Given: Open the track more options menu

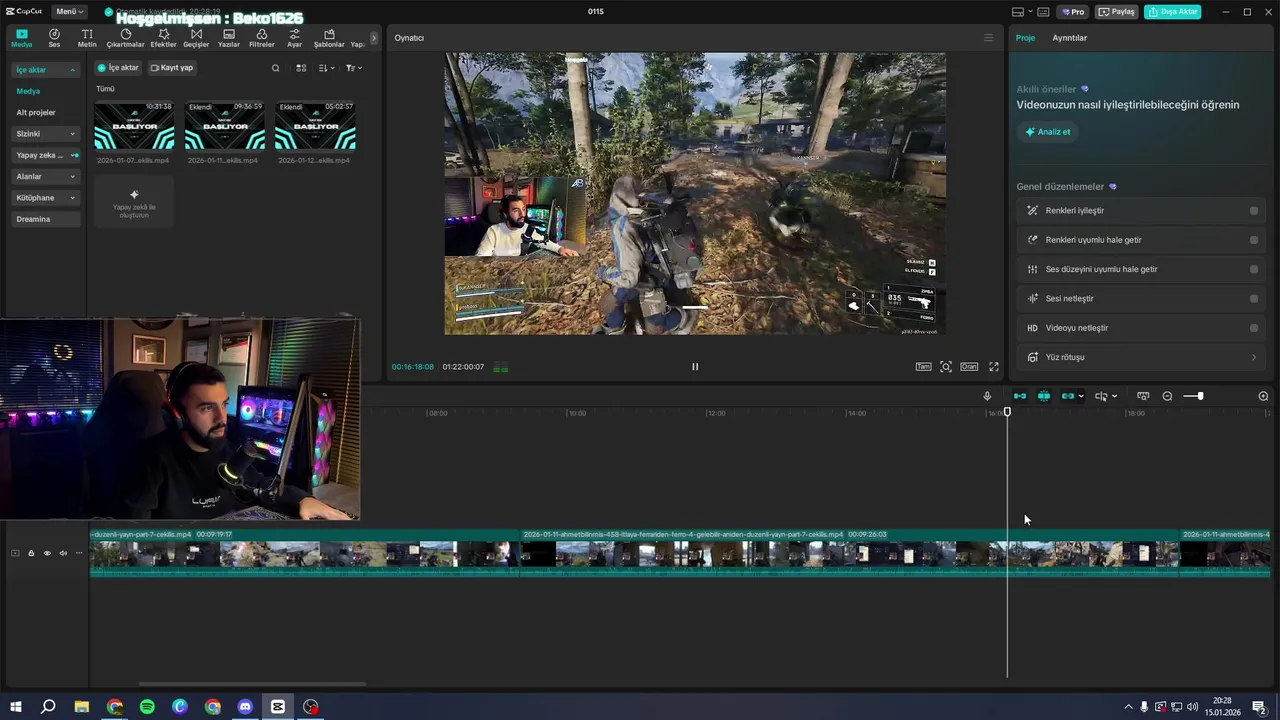Looking at the screenshot, I should click(79, 553).
